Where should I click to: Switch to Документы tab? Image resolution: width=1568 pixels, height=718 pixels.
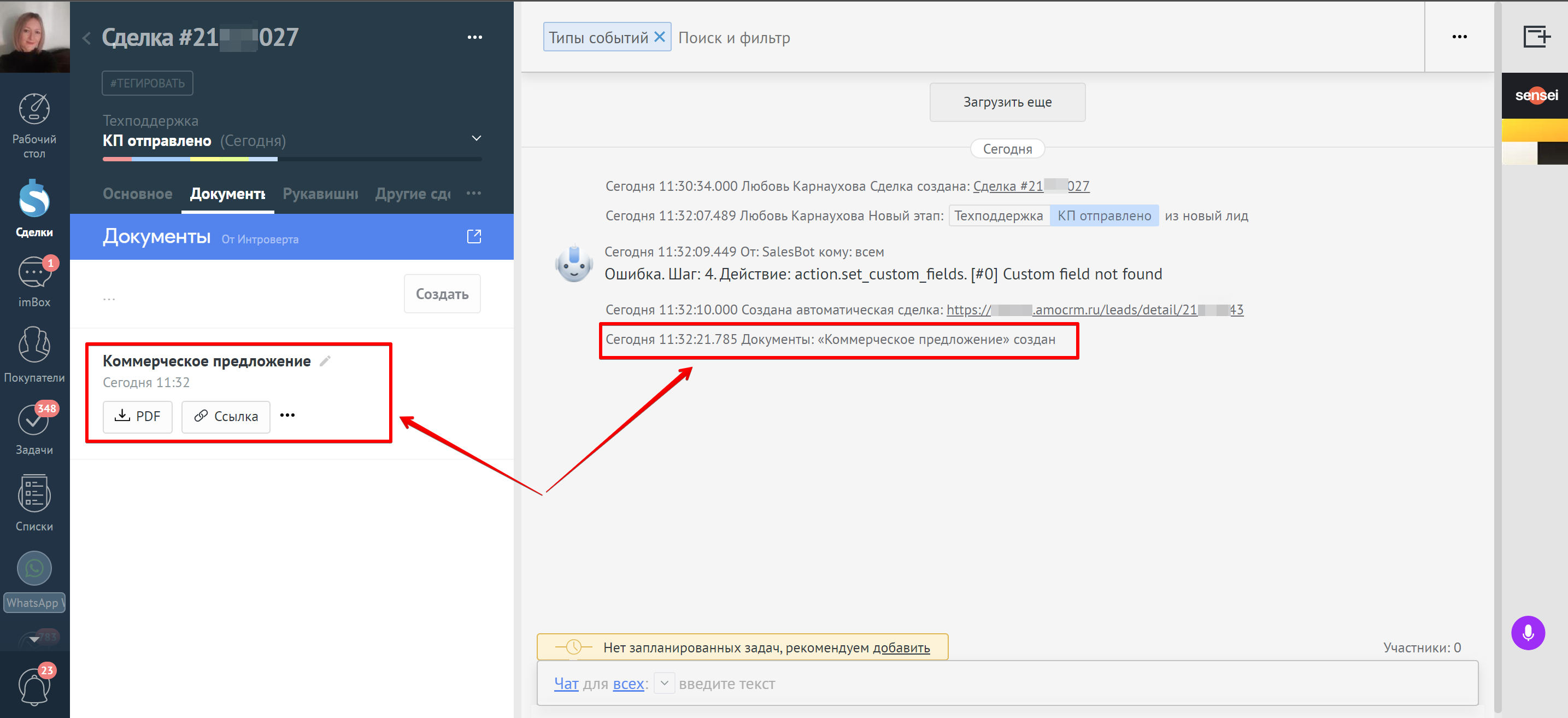(x=228, y=194)
